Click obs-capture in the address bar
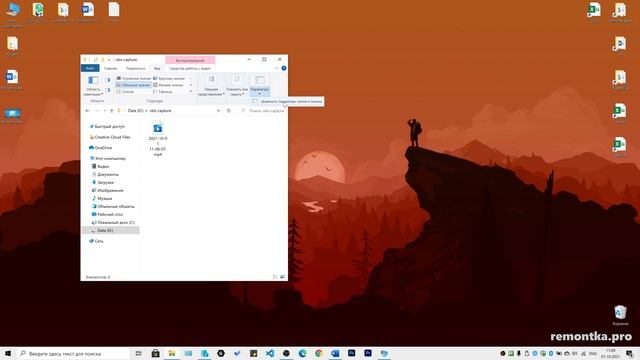Screen dimensions: 640x360 pos(160,111)
